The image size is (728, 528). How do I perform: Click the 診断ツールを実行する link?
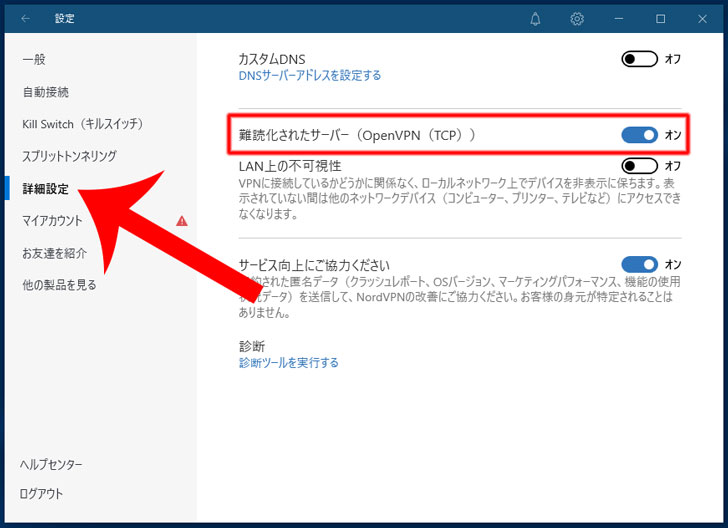pos(288,362)
